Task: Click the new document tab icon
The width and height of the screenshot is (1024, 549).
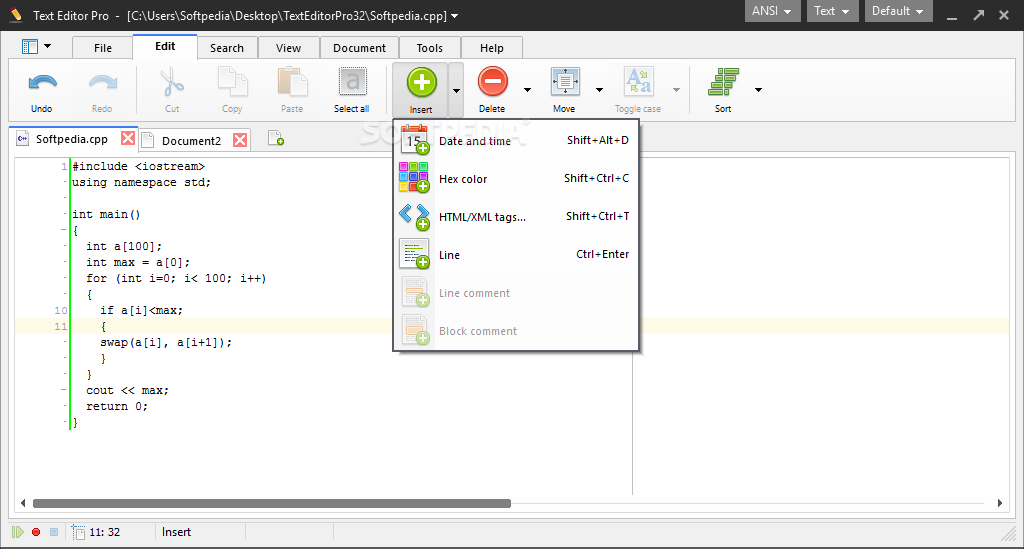Action: [276, 138]
